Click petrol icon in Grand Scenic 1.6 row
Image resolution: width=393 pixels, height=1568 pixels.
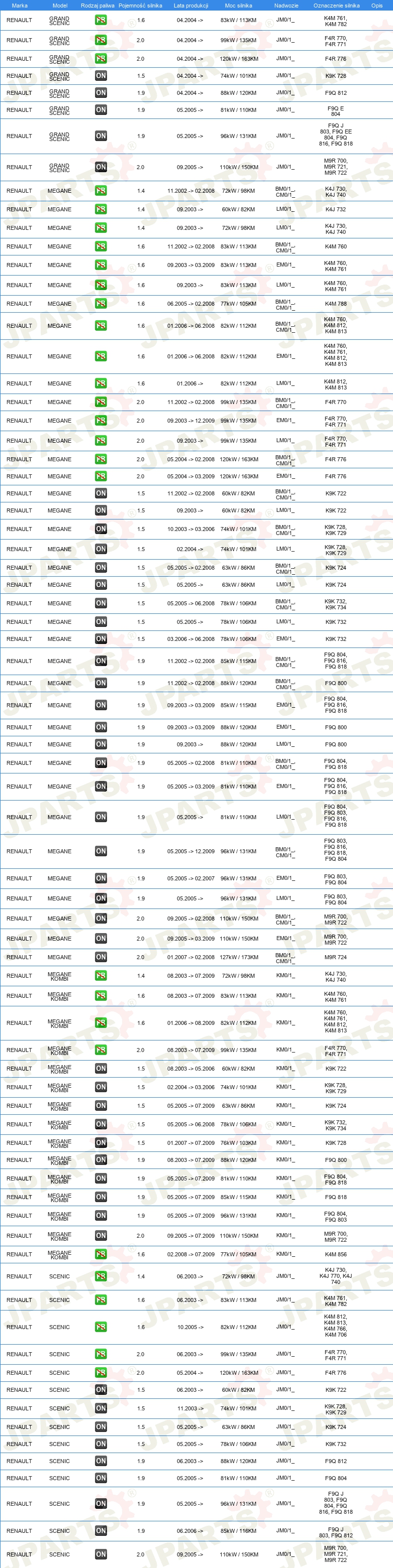click(101, 20)
